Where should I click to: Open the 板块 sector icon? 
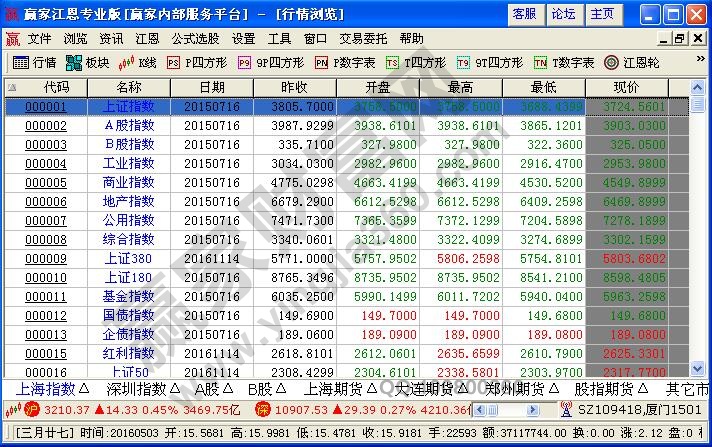pos(74,62)
